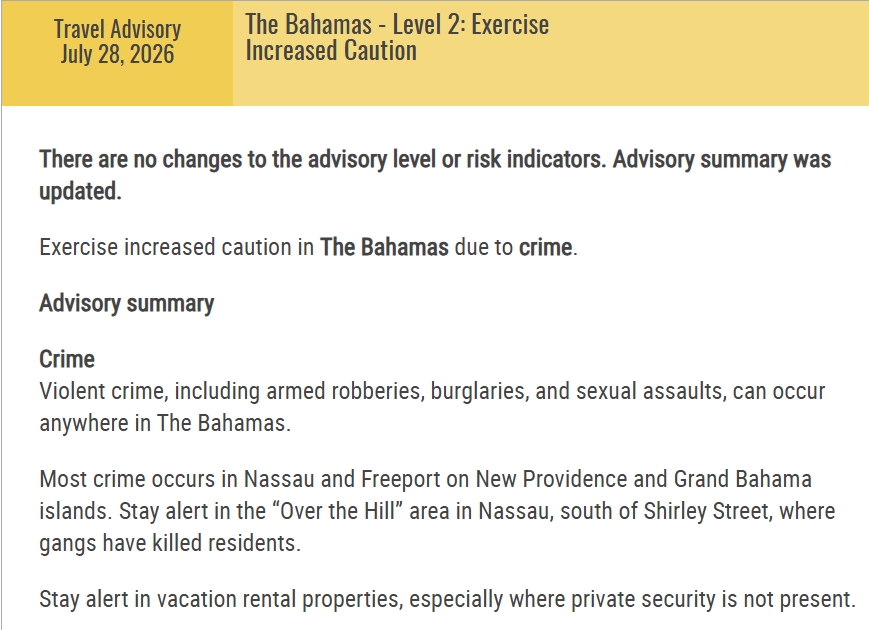
Task: Select the 'Advisory summary' heading
Action: pyautogui.click(x=126, y=303)
